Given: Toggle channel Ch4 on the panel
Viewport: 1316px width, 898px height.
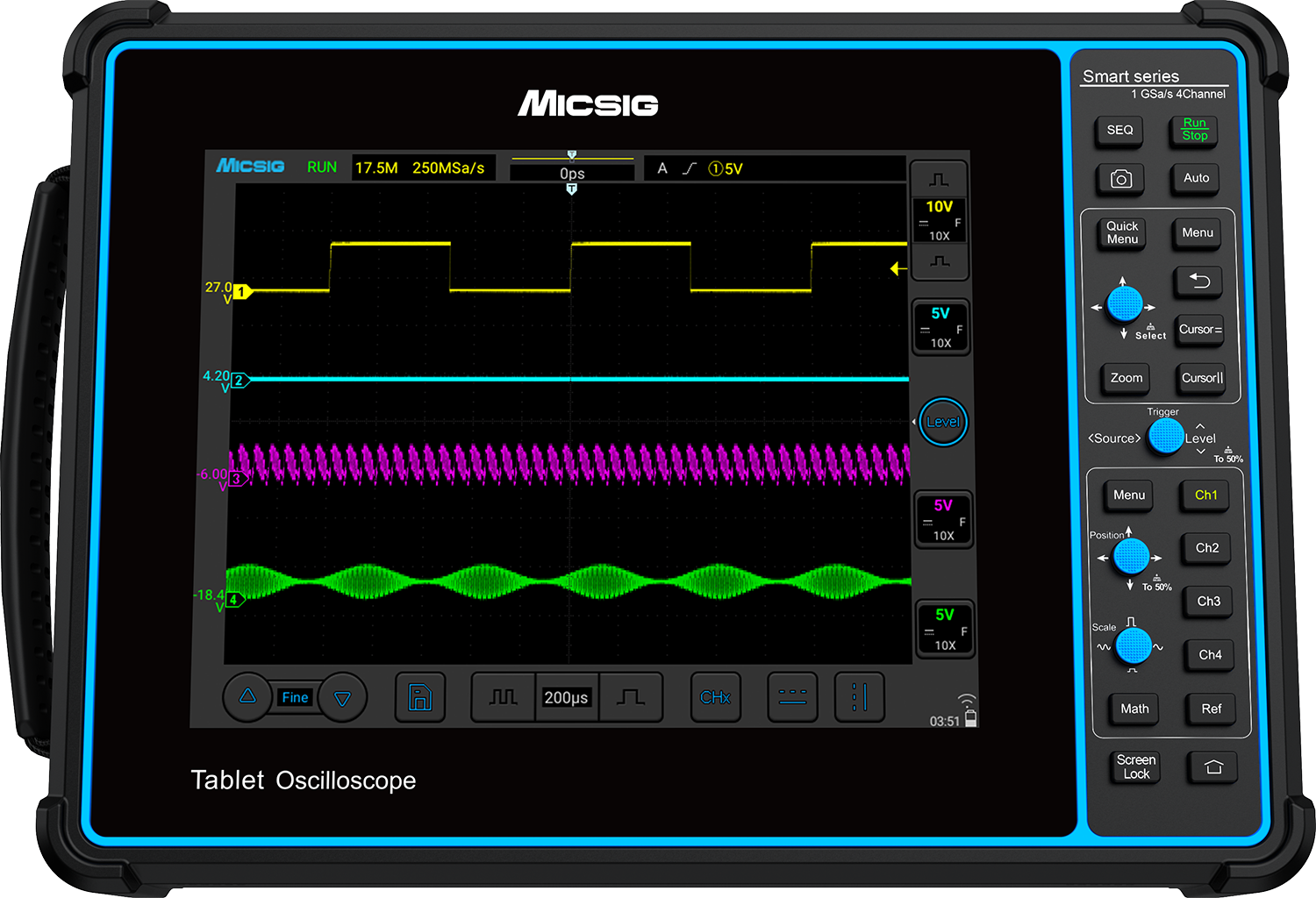Looking at the screenshot, I should pyautogui.click(x=1210, y=655).
